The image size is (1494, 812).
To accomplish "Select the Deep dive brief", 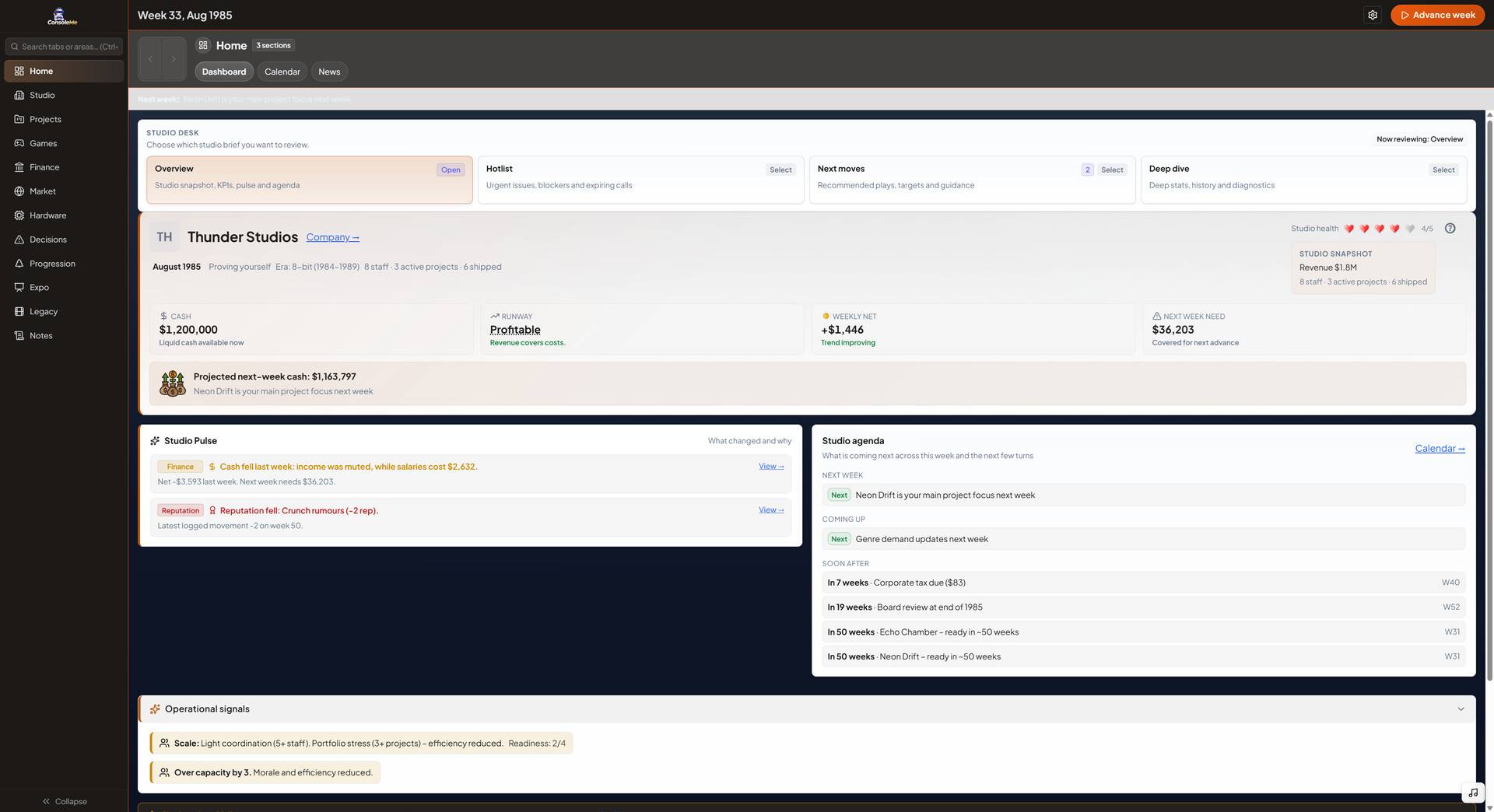I will click(1443, 170).
